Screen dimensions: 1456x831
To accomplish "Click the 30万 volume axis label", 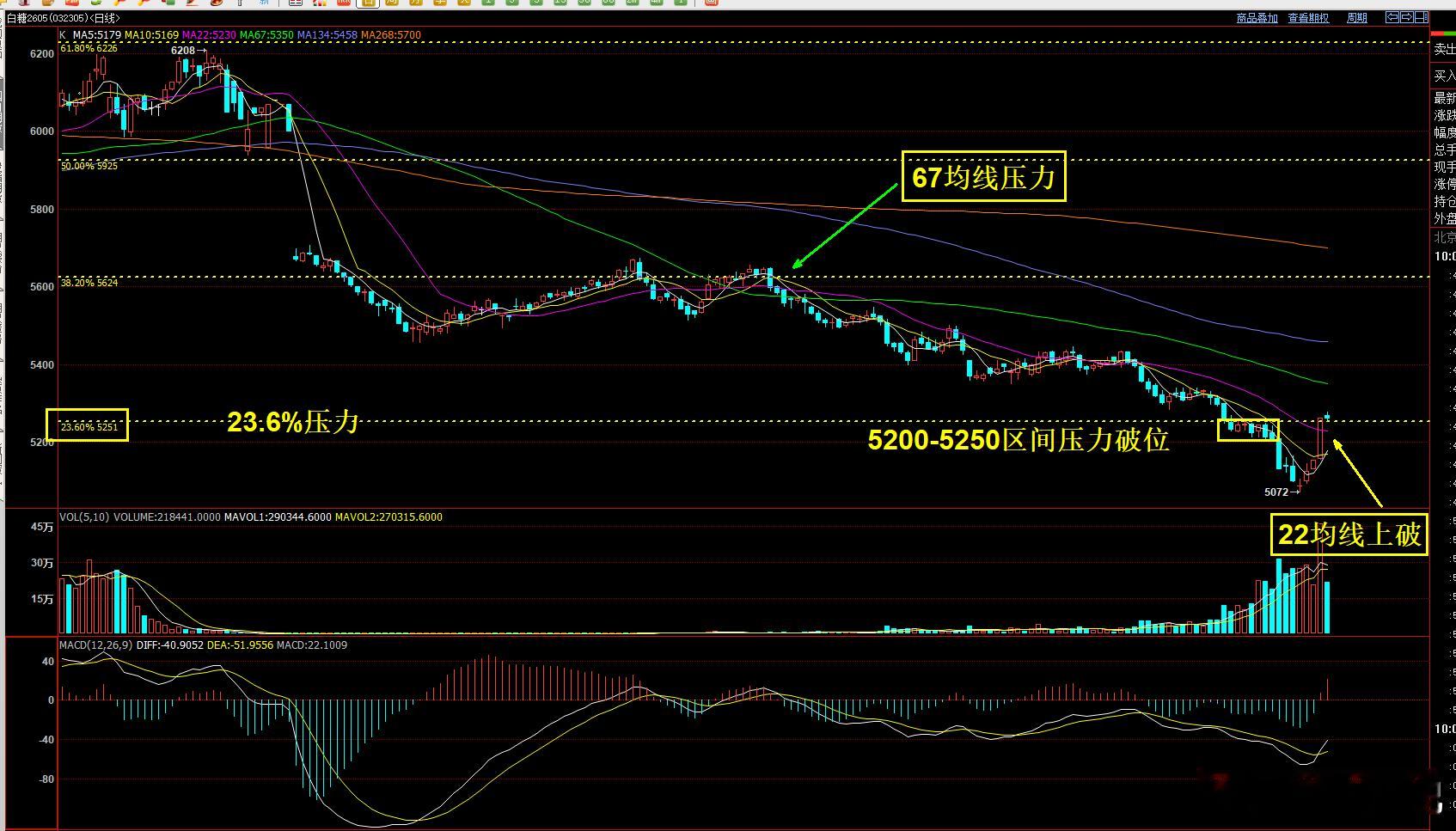I will click(42, 564).
